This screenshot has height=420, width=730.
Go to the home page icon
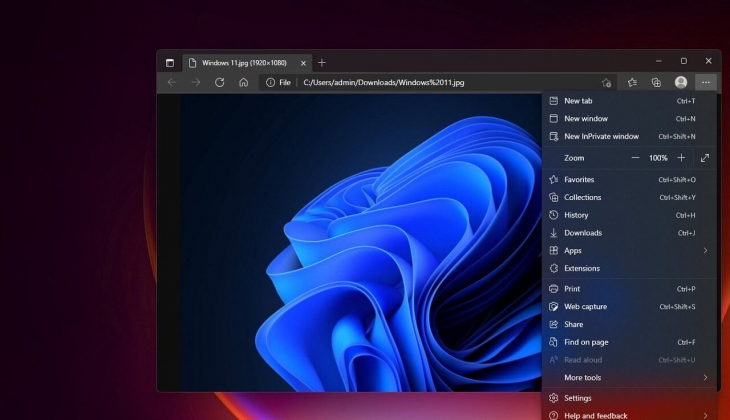243,82
